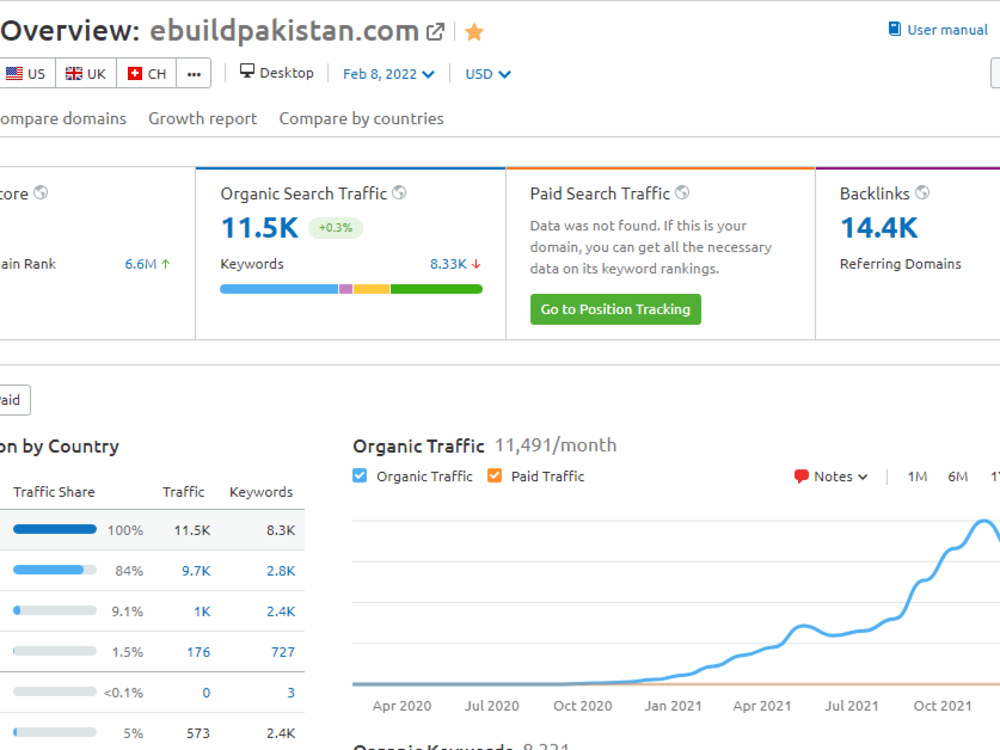Click the Traffic Share column header
The height and width of the screenshot is (750, 1000).
[54, 492]
